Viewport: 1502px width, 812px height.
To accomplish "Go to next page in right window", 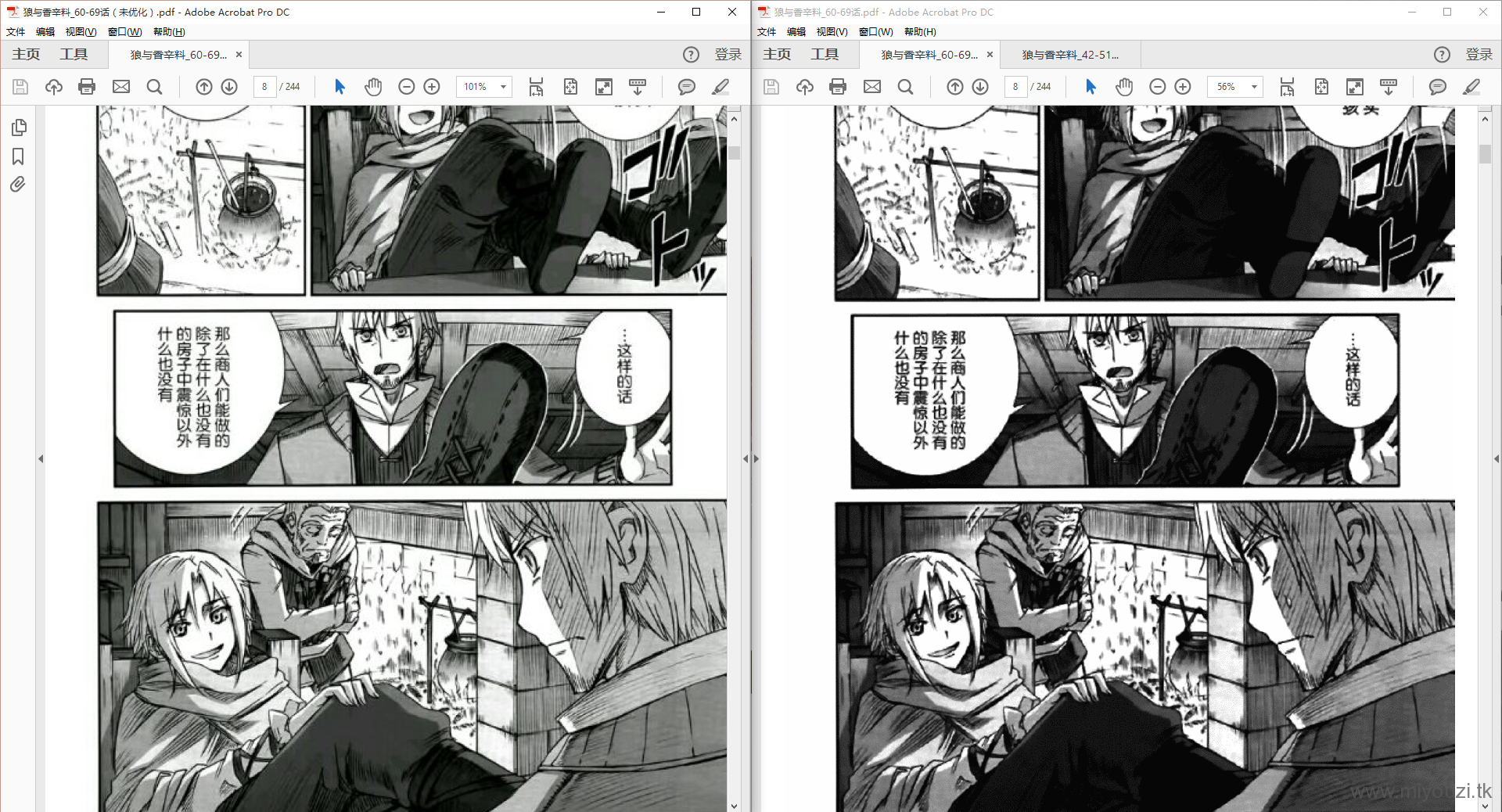I will click(x=980, y=87).
